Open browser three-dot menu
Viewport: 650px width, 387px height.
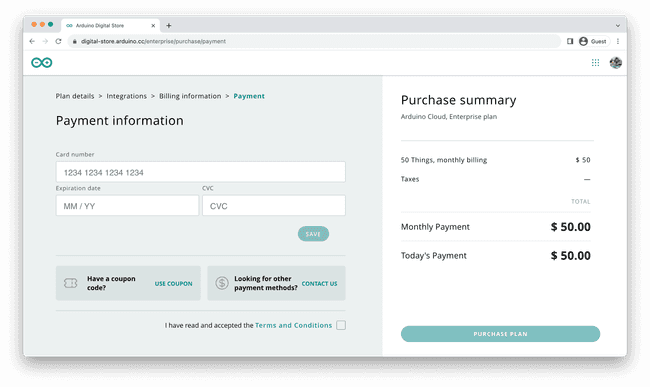pos(618,41)
